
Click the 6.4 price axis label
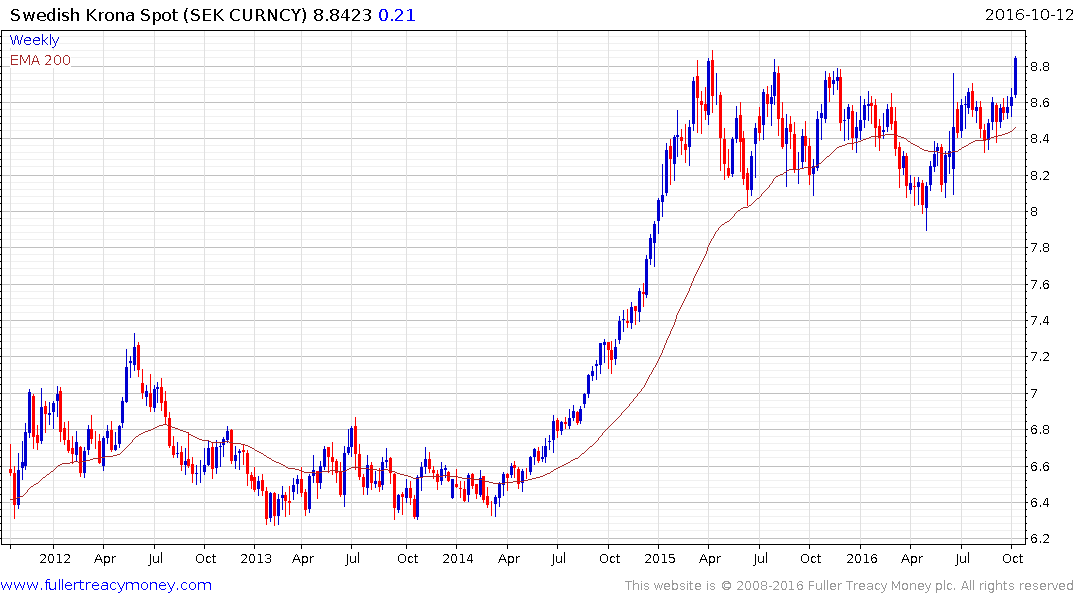1039,503
